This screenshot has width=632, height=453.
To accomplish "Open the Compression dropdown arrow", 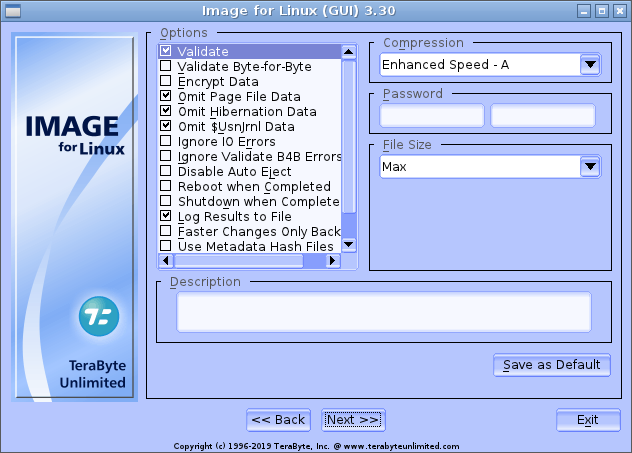I will tap(590, 64).
